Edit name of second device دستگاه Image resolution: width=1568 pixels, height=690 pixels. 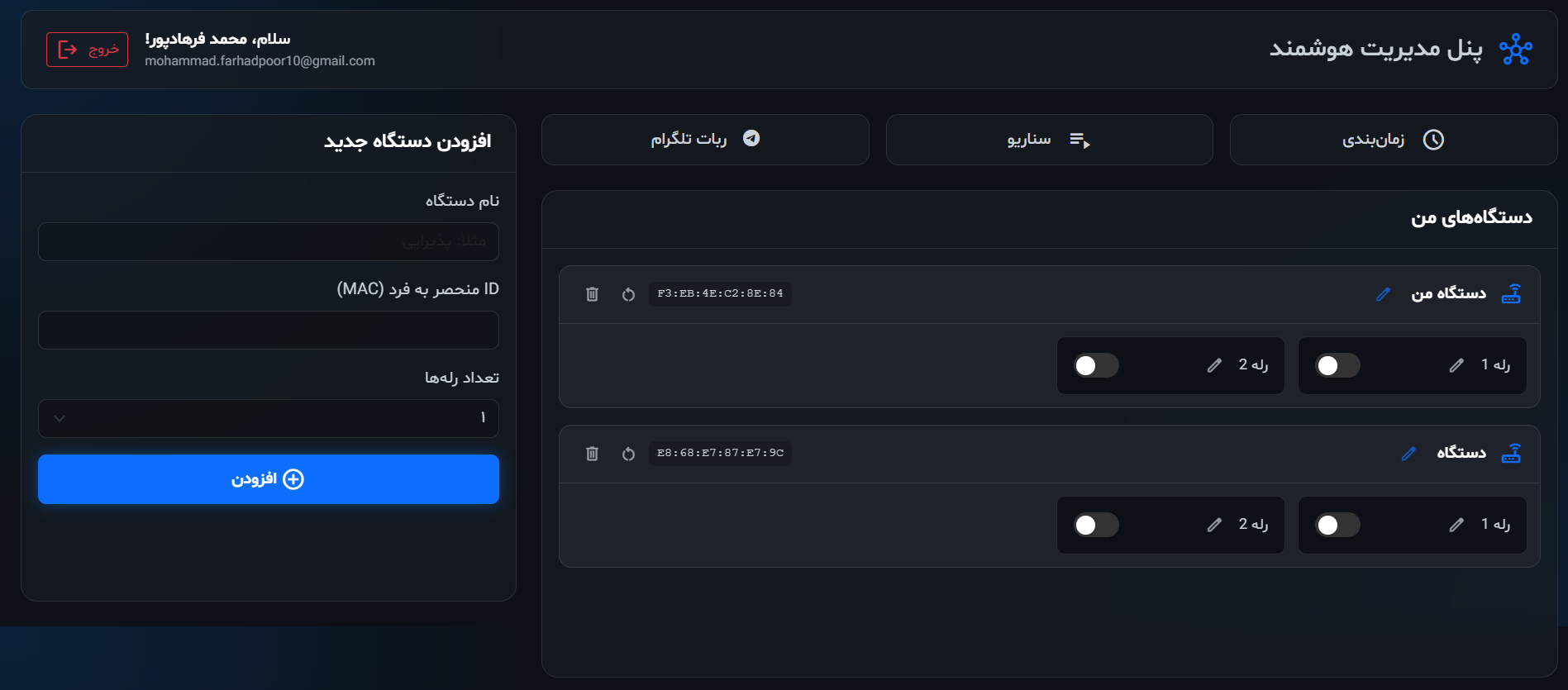click(1408, 454)
